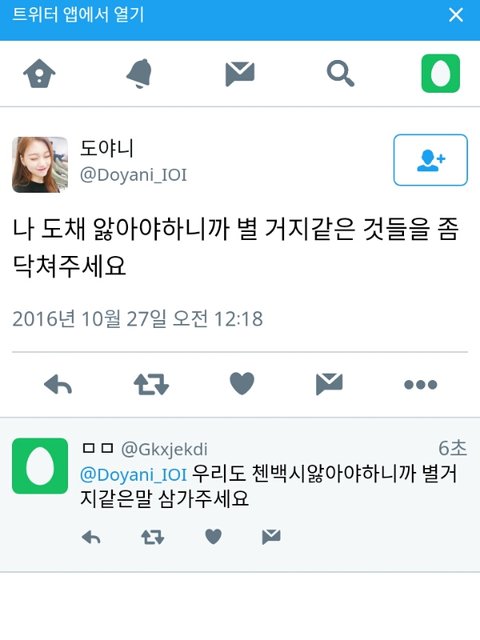Open the @Doyani_IOI mention link in the reply
The width and height of the screenshot is (480, 640).
click(133, 475)
